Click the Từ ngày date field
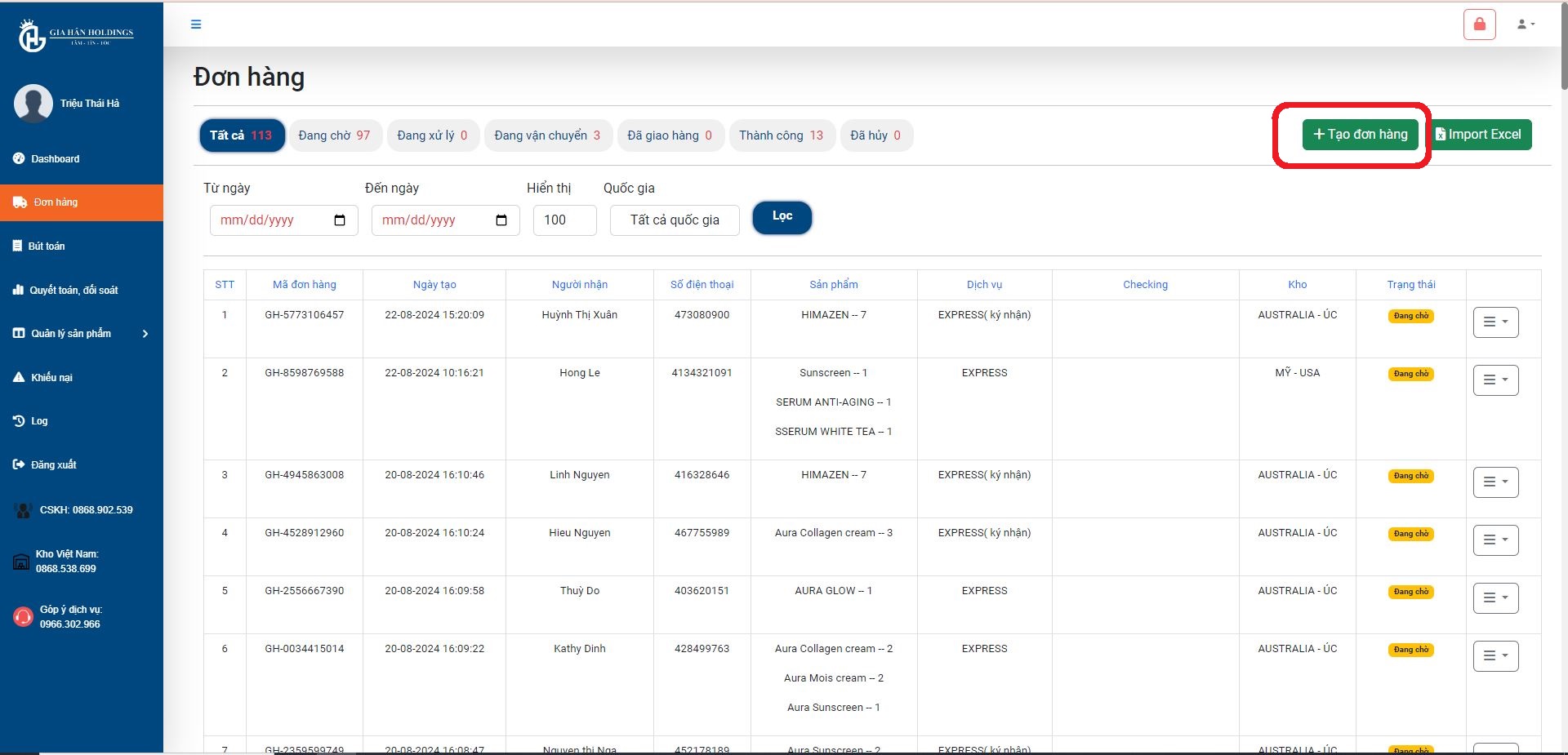 pos(283,220)
